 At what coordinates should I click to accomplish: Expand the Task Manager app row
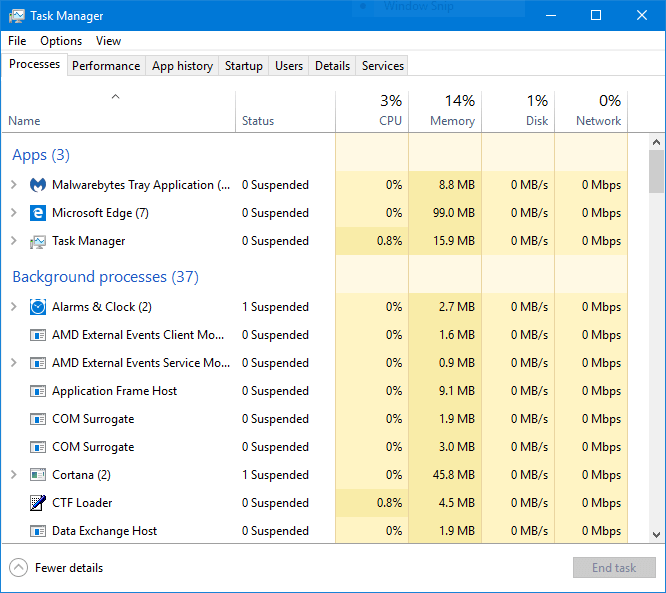coord(14,241)
